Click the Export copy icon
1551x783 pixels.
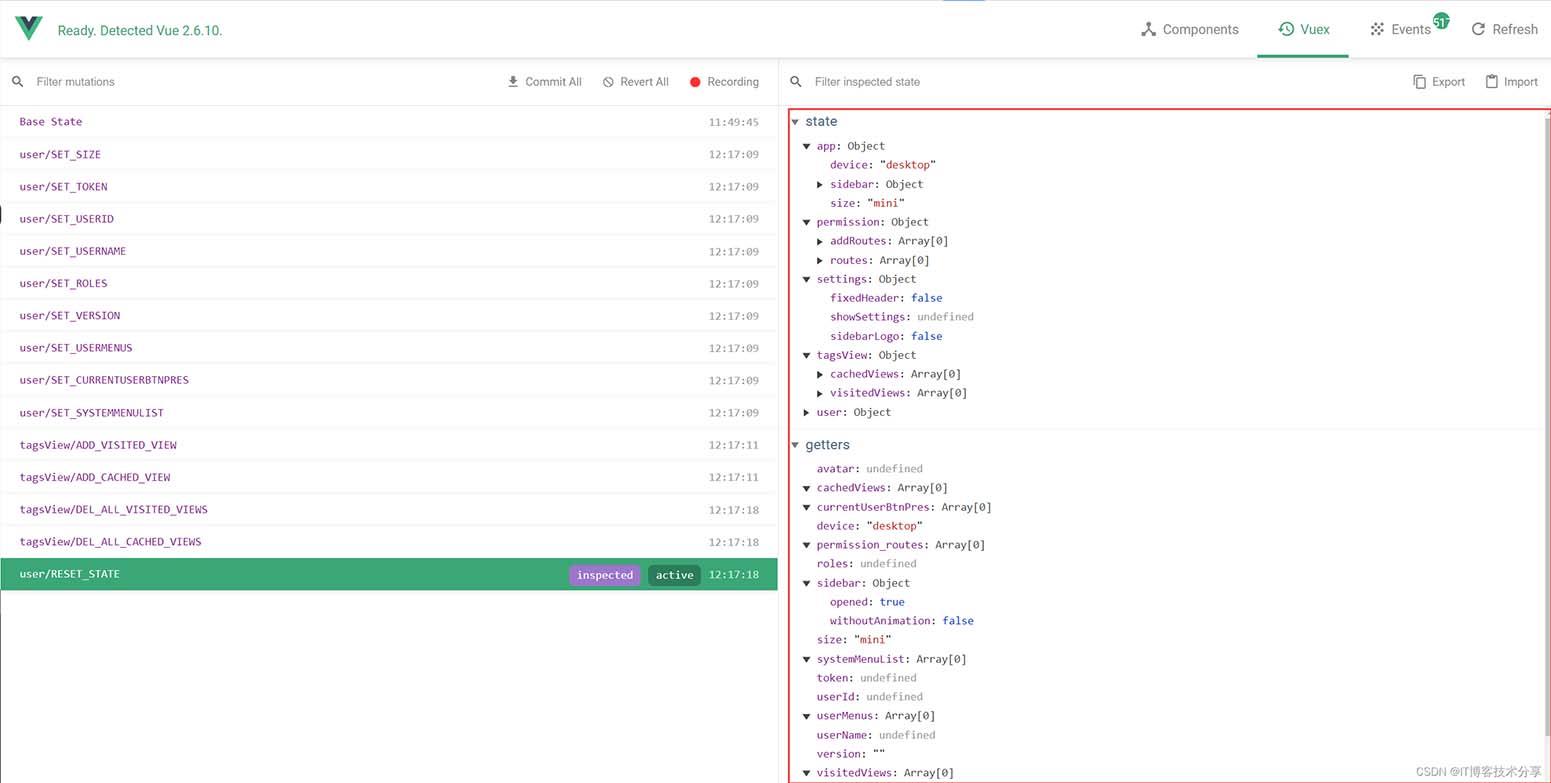(1419, 82)
